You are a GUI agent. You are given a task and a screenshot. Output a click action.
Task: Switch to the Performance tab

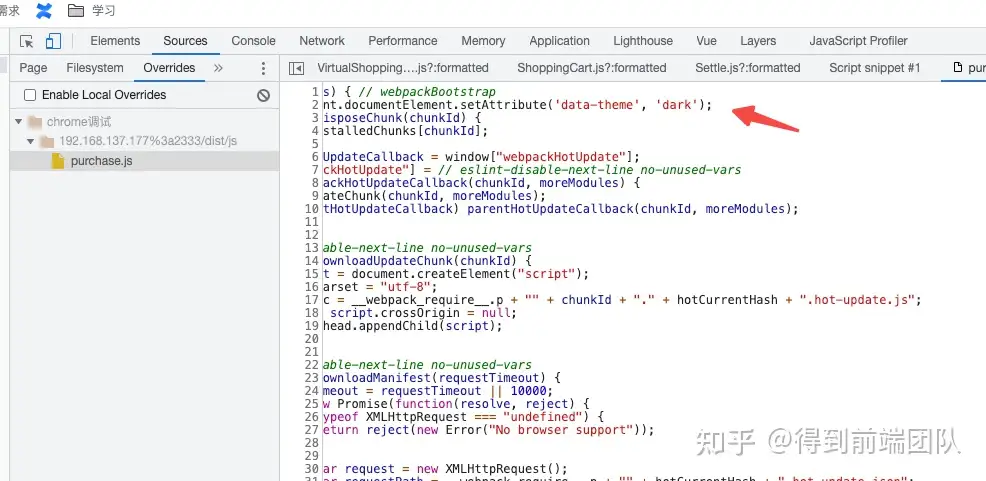point(402,41)
